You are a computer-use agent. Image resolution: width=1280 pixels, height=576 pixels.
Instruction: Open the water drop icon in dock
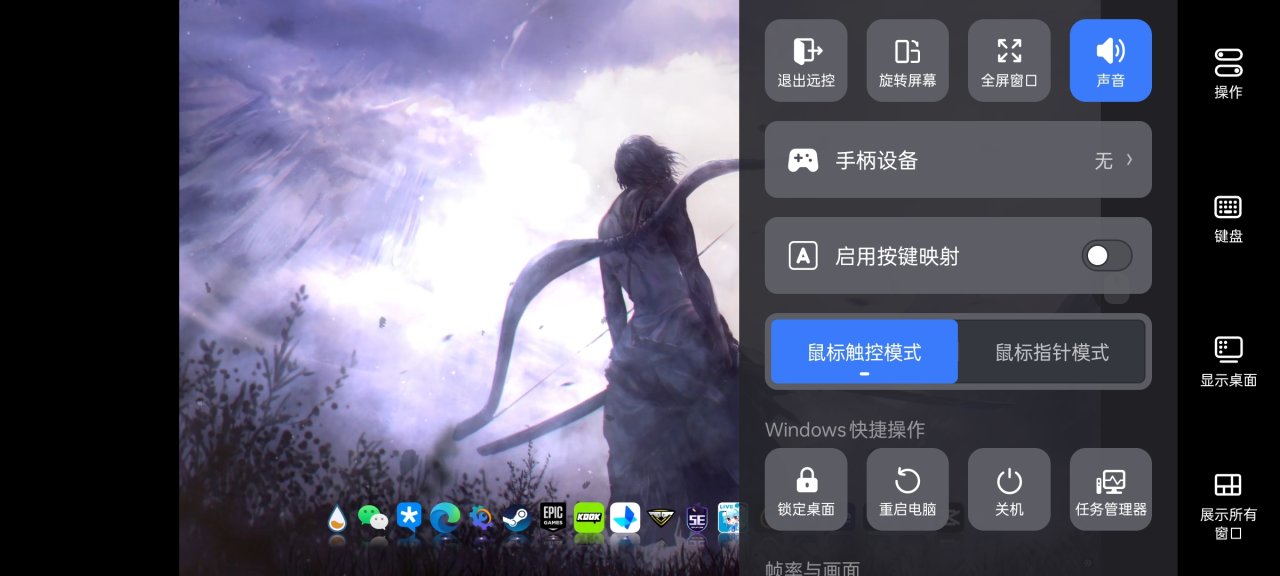coord(338,518)
